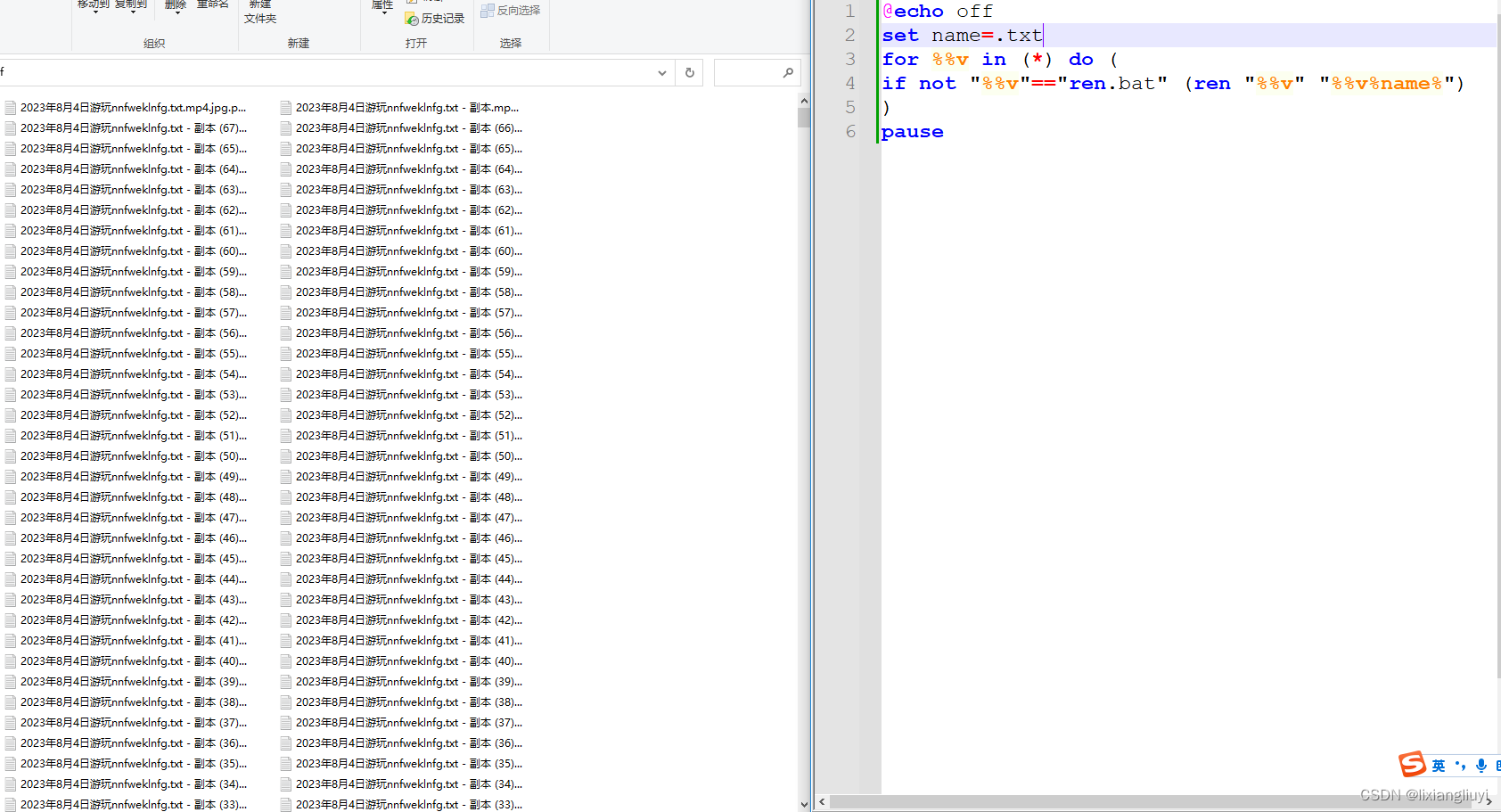Click the refresh button beside address bar
Image resolution: width=1501 pixels, height=812 pixels.
690,73
